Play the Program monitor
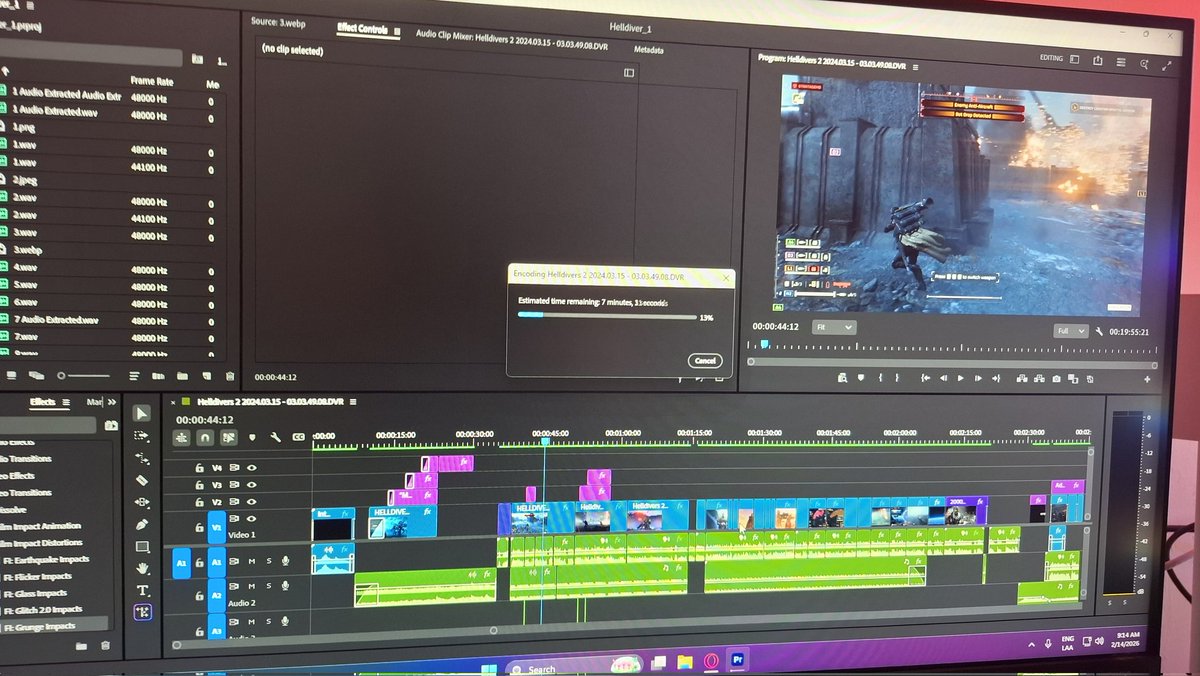Image resolution: width=1200 pixels, height=676 pixels. (960, 378)
